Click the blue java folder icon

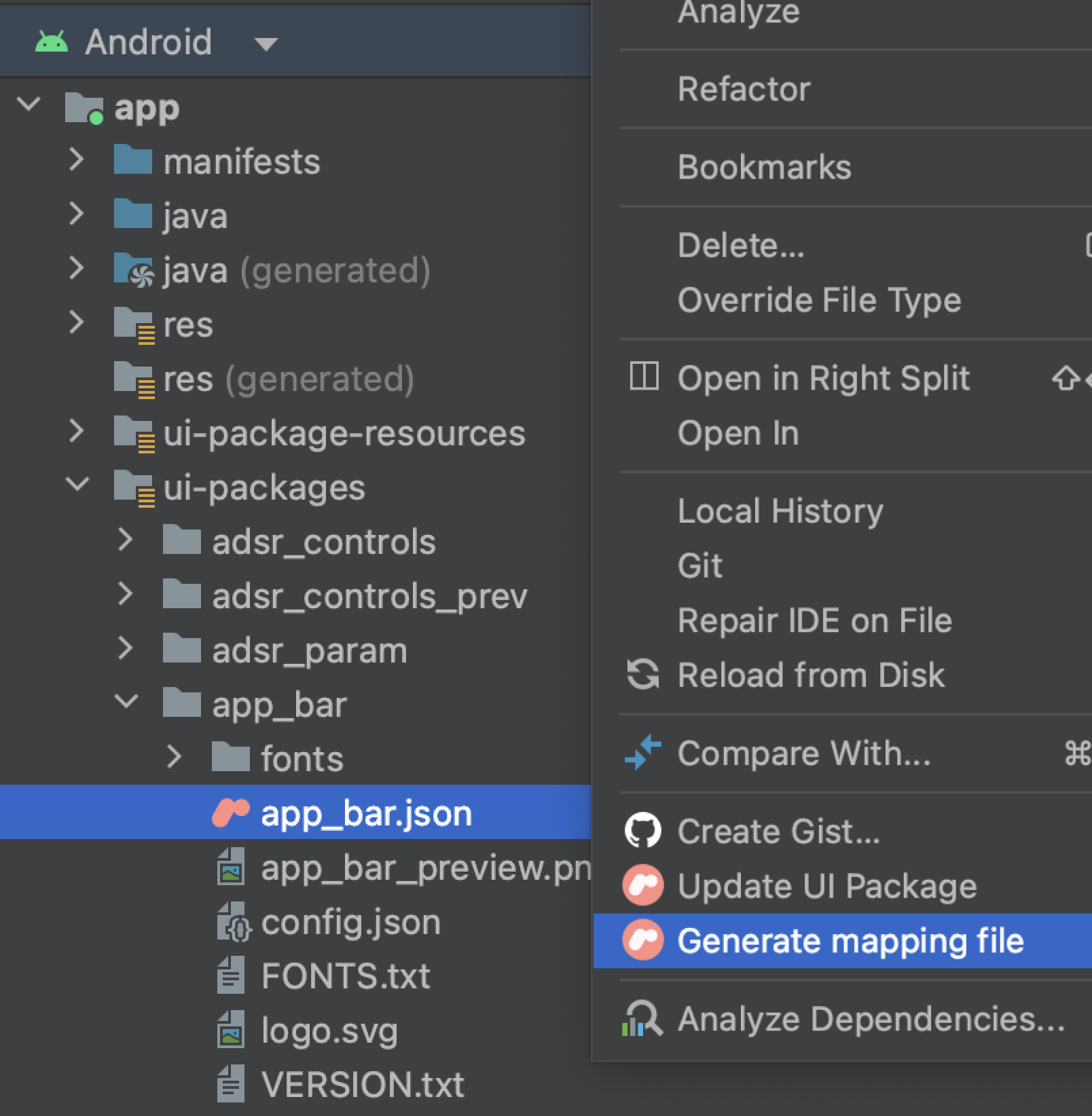[133, 214]
